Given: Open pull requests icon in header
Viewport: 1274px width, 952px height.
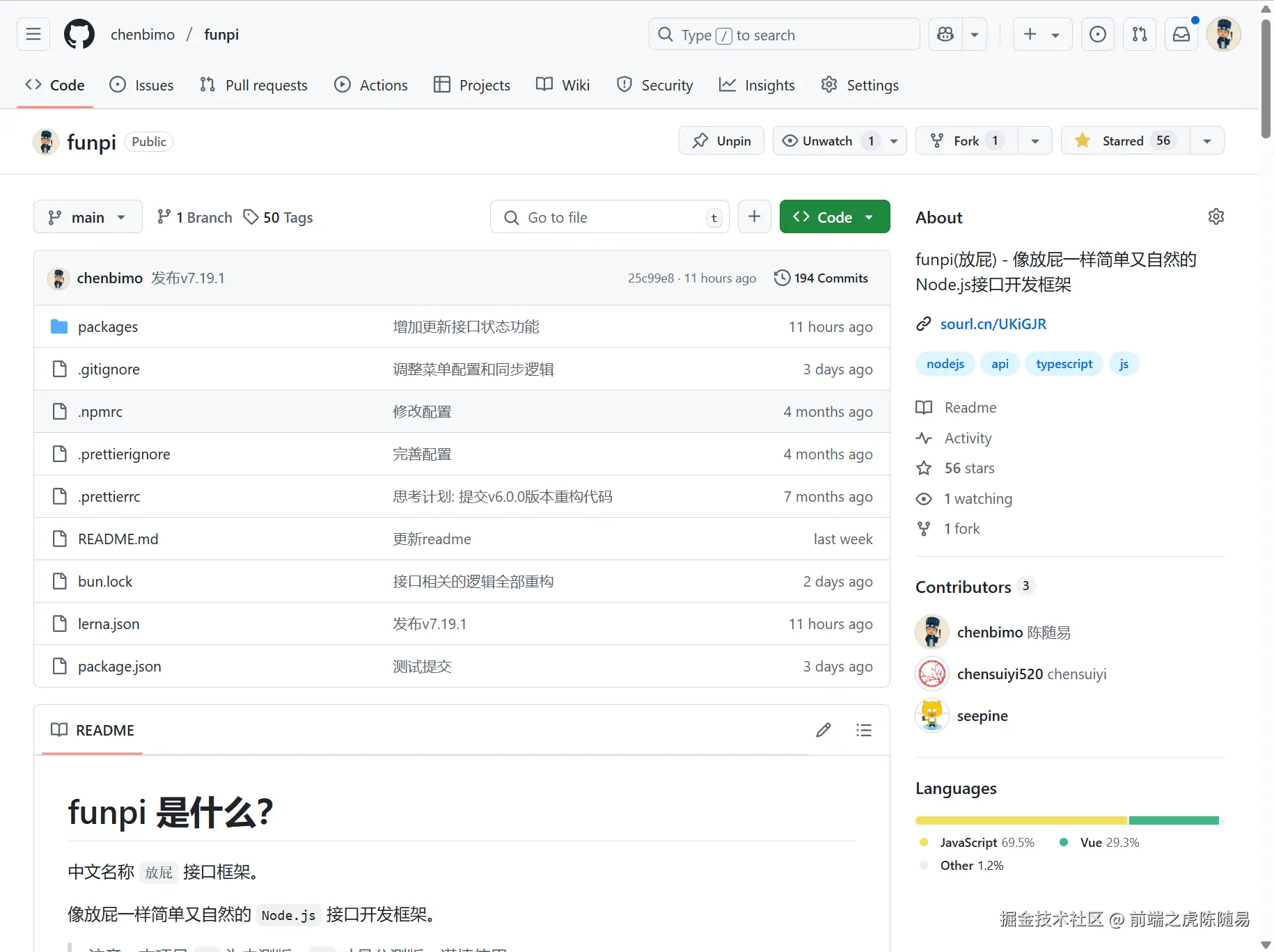Looking at the screenshot, I should [x=1140, y=34].
